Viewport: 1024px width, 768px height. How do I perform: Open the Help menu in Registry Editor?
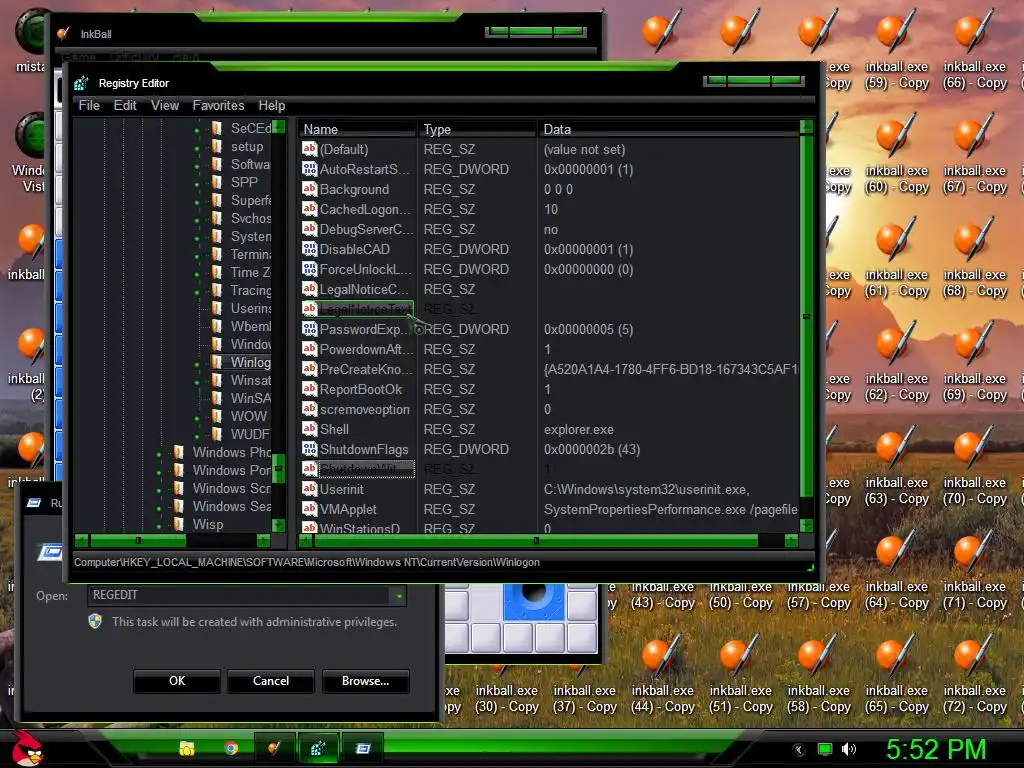[x=272, y=105]
